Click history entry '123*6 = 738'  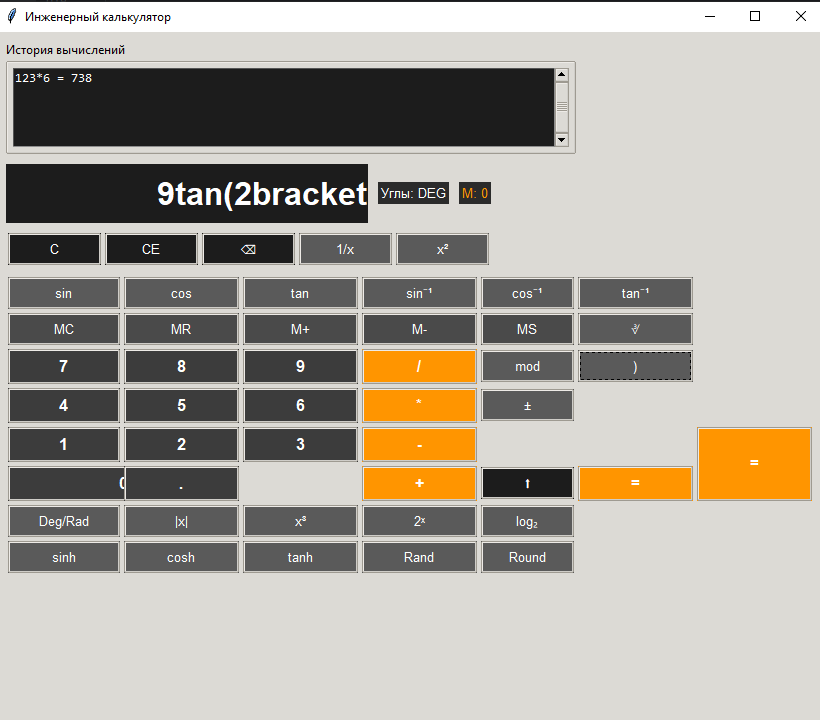click(x=53, y=78)
